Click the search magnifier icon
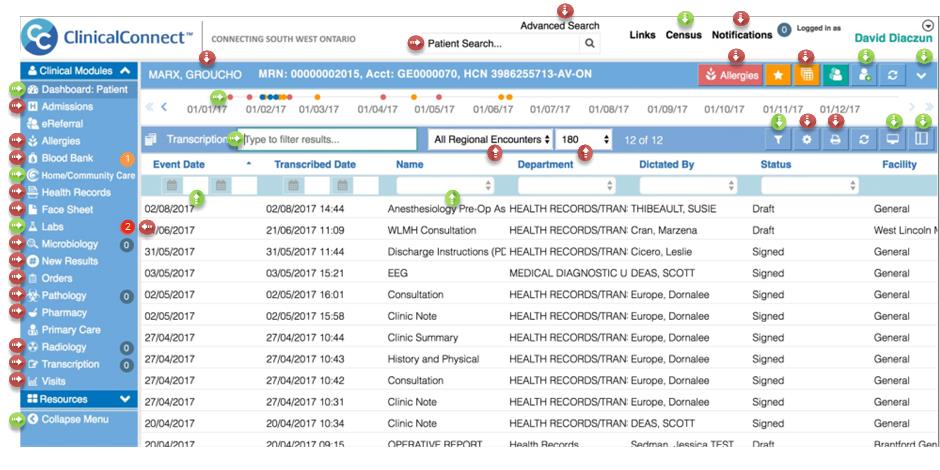Image resolution: width=940 pixels, height=470 pixels. pyautogui.click(x=589, y=43)
